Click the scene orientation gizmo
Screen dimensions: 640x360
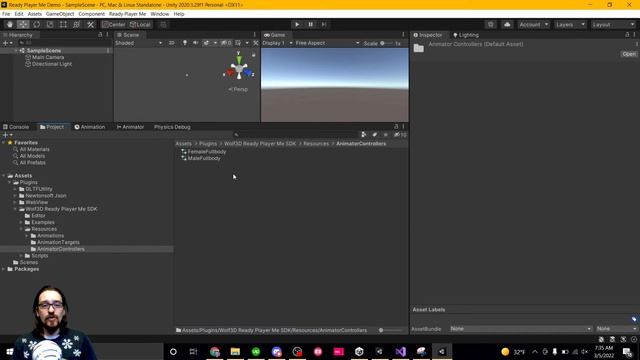tap(239, 69)
